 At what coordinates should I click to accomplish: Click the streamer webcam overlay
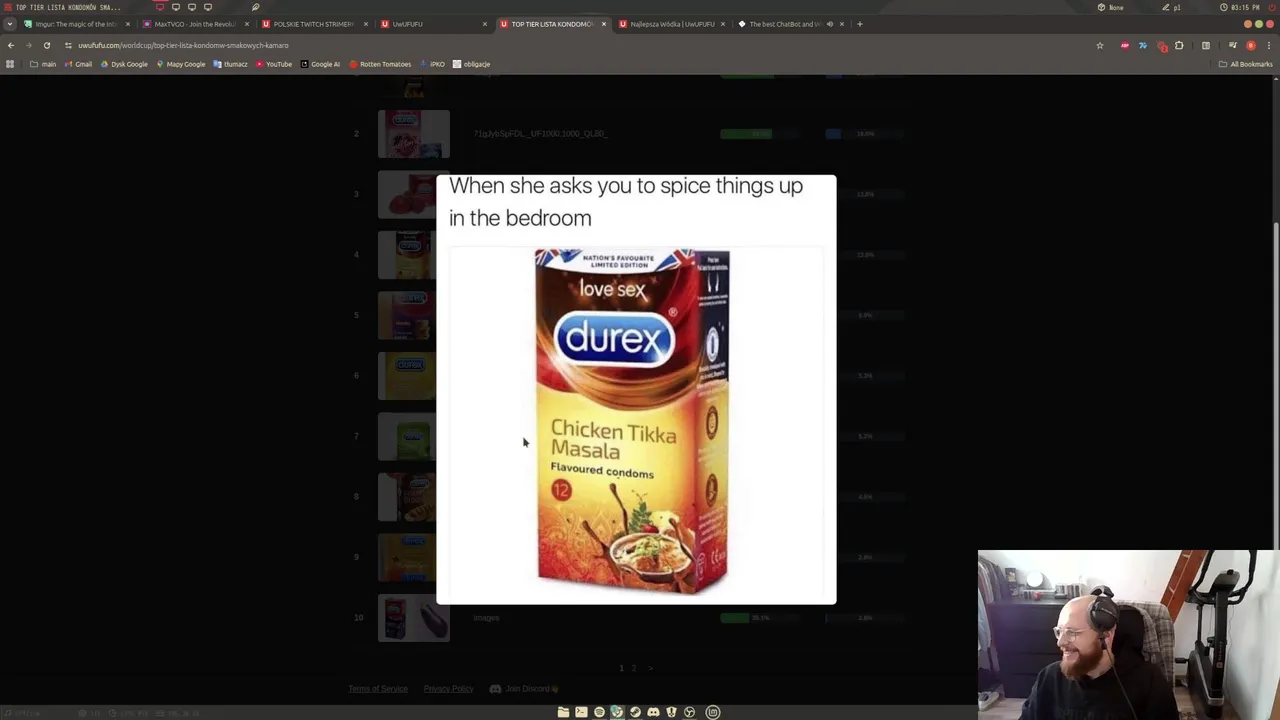1129,635
